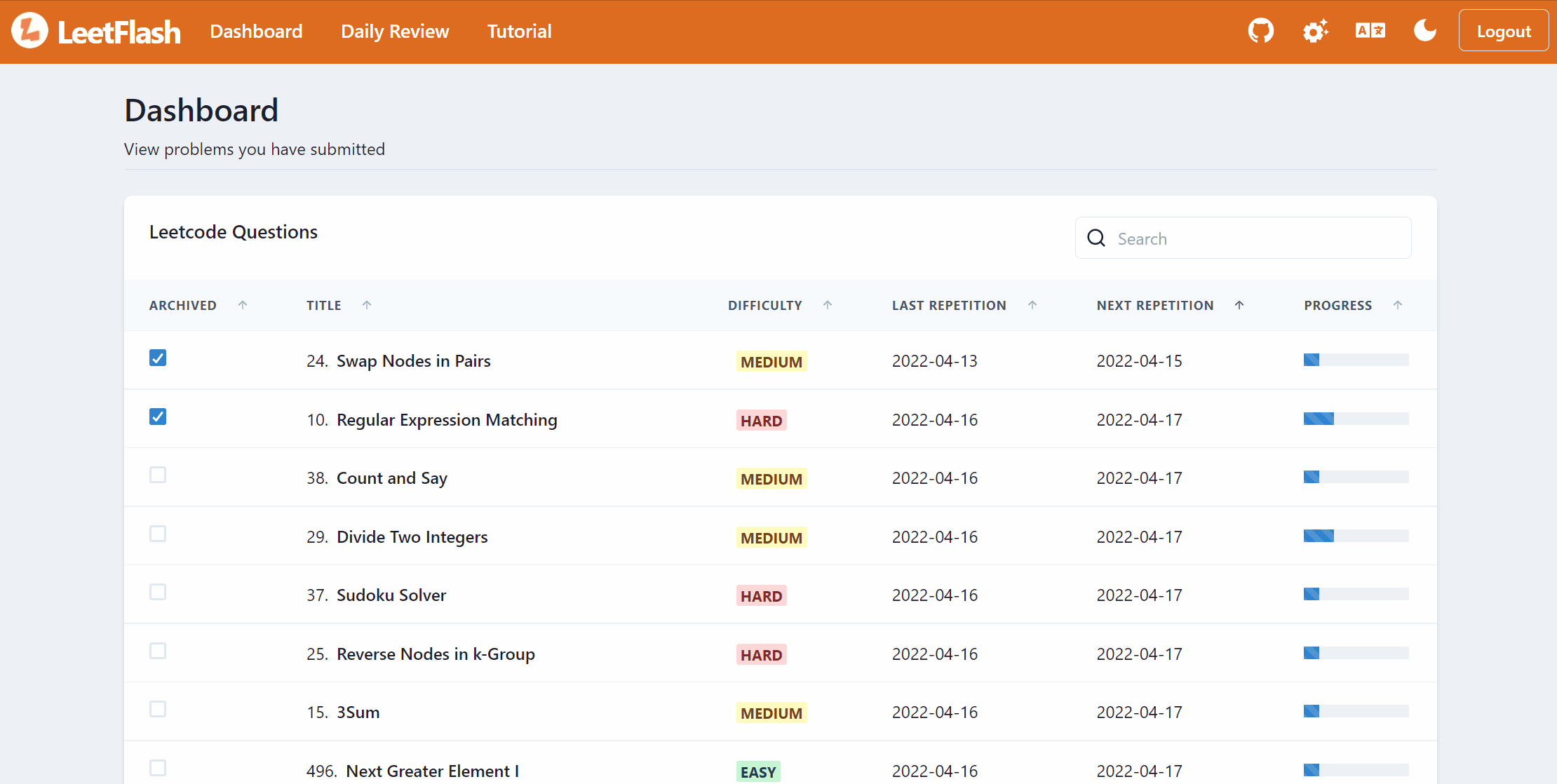Image resolution: width=1557 pixels, height=784 pixels.
Task: Sort by Last Repetition arrow
Action: pyautogui.click(x=1032, y=305)
